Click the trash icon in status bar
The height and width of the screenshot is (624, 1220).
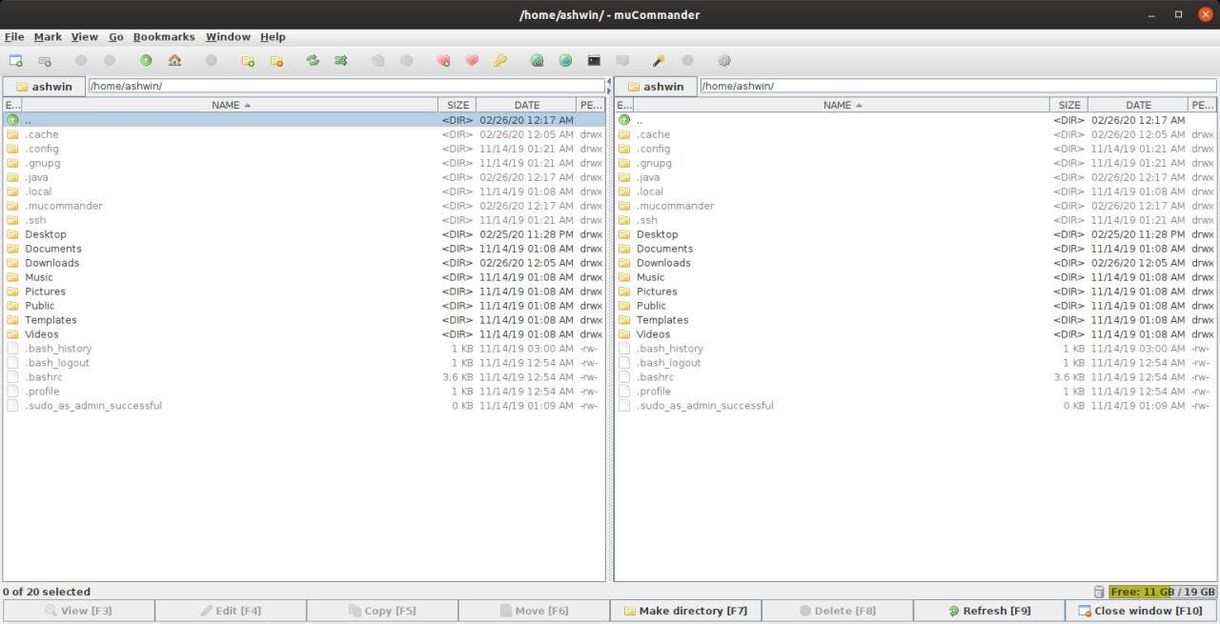coord(1099,591)
